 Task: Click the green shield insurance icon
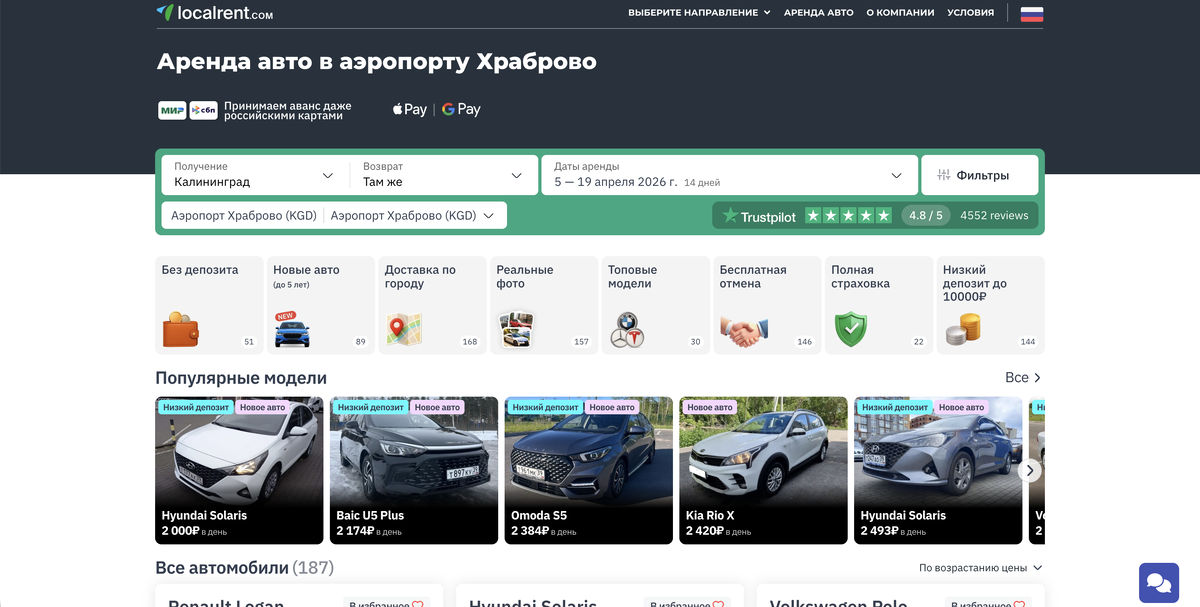click(851, 329)
